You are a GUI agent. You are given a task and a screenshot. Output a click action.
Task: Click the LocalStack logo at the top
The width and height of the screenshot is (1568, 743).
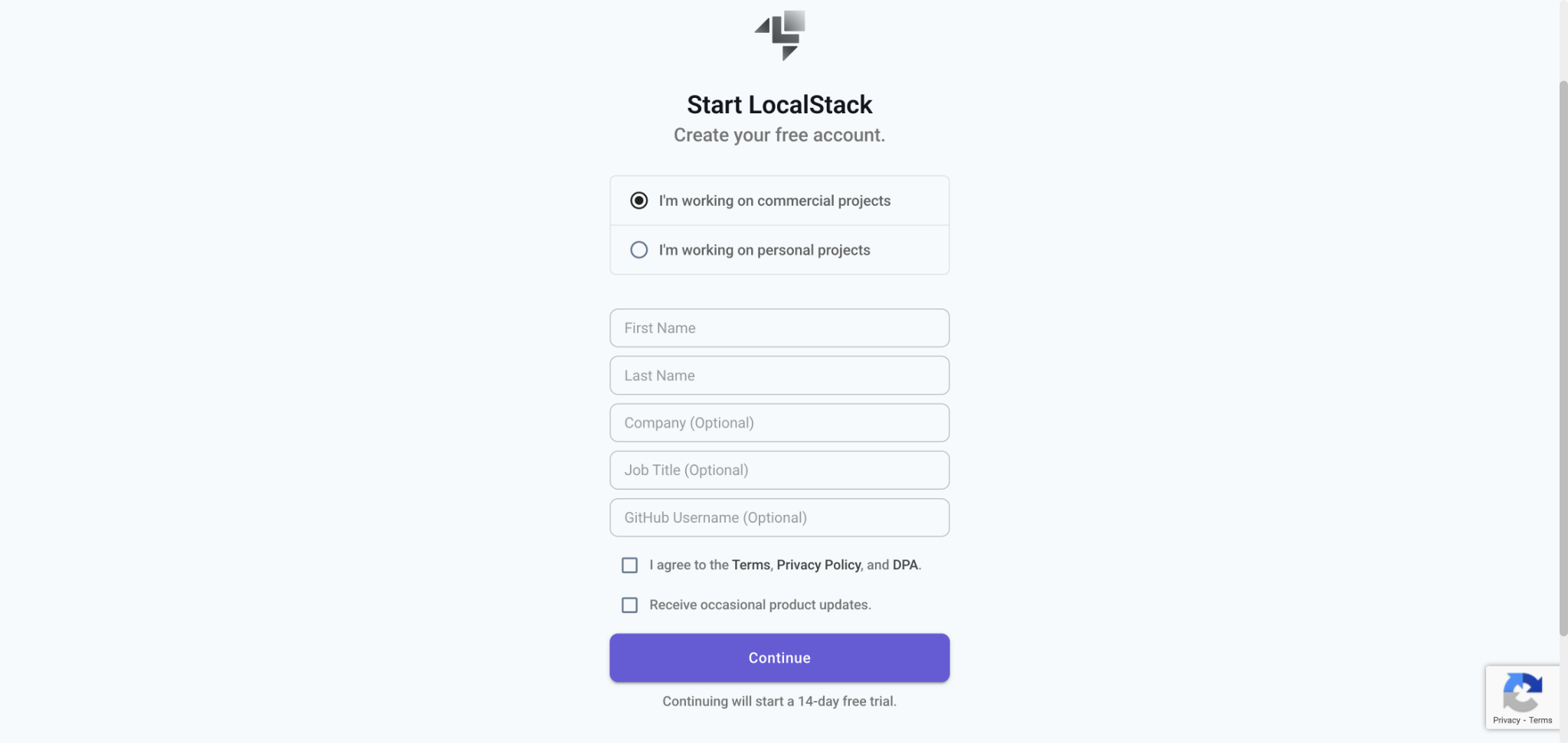click(x=779, y=34)
